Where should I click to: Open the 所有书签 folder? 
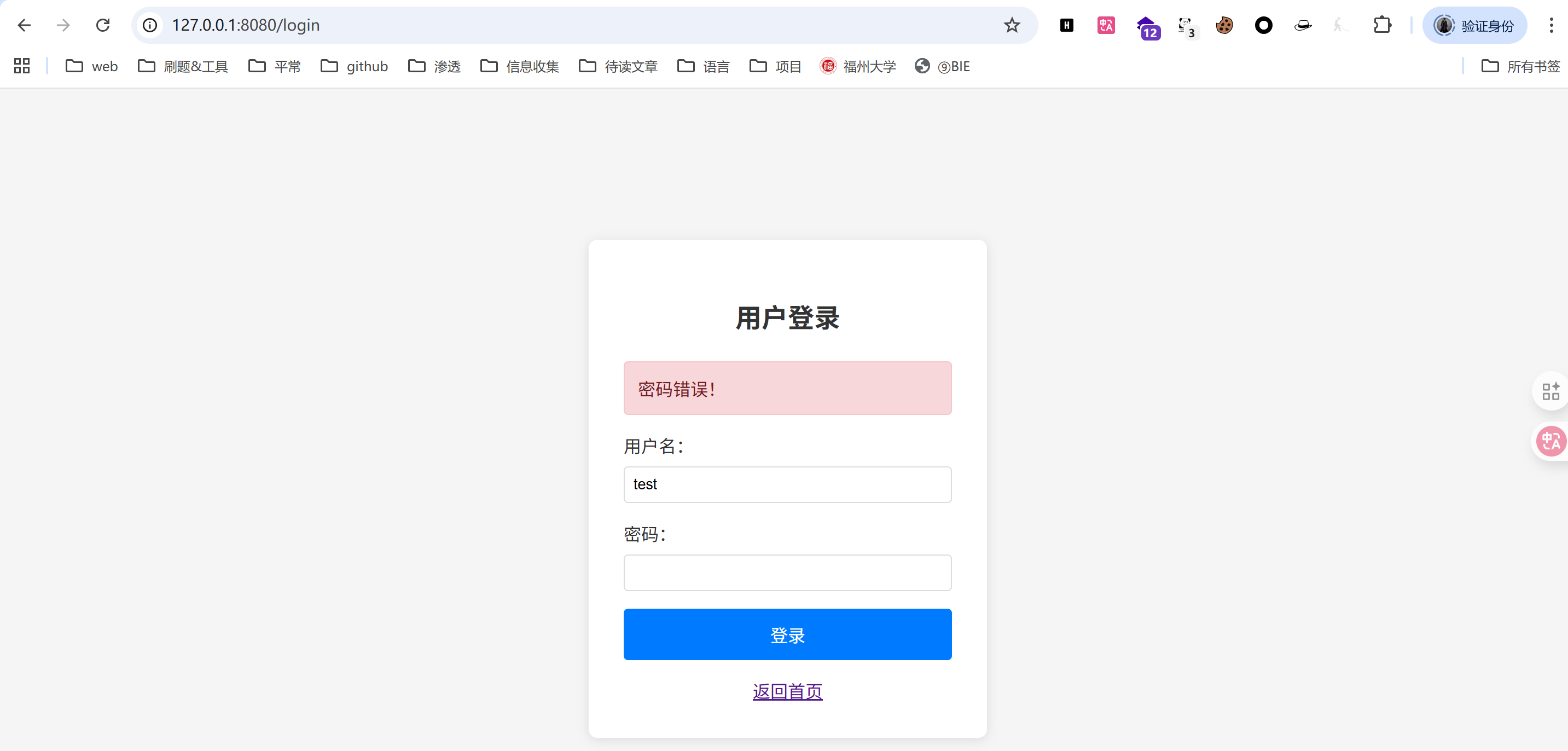1520,66
